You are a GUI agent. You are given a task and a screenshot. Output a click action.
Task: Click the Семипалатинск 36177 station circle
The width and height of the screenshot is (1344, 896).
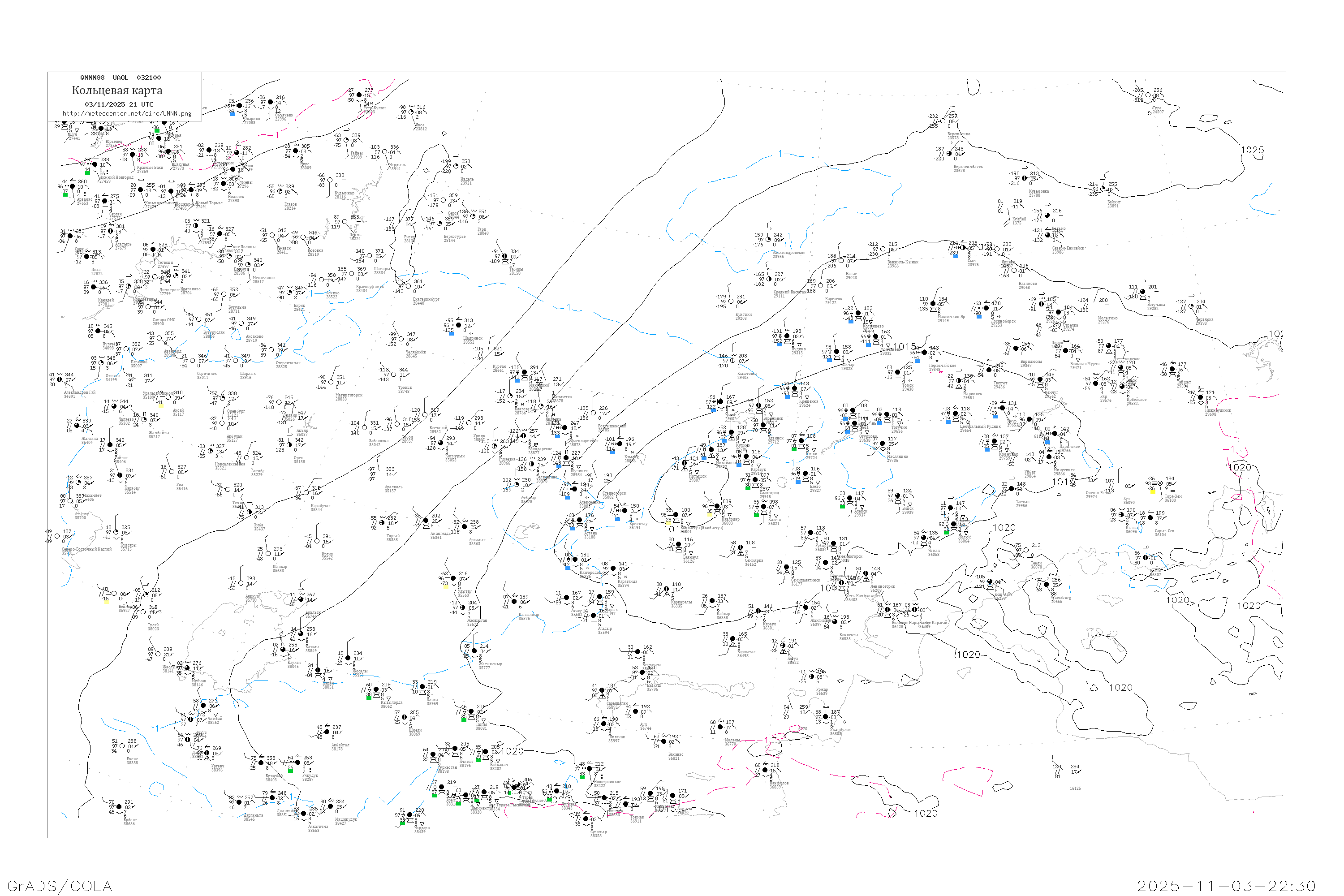pyautogui.click(x=787, y=568)
